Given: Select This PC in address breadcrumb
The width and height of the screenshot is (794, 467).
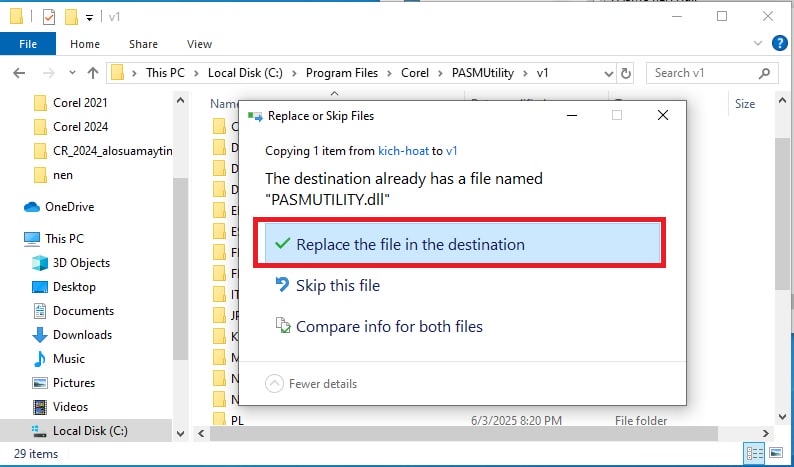Looking at the screenshot, I should pyautogui.click(x=165, y=73).
